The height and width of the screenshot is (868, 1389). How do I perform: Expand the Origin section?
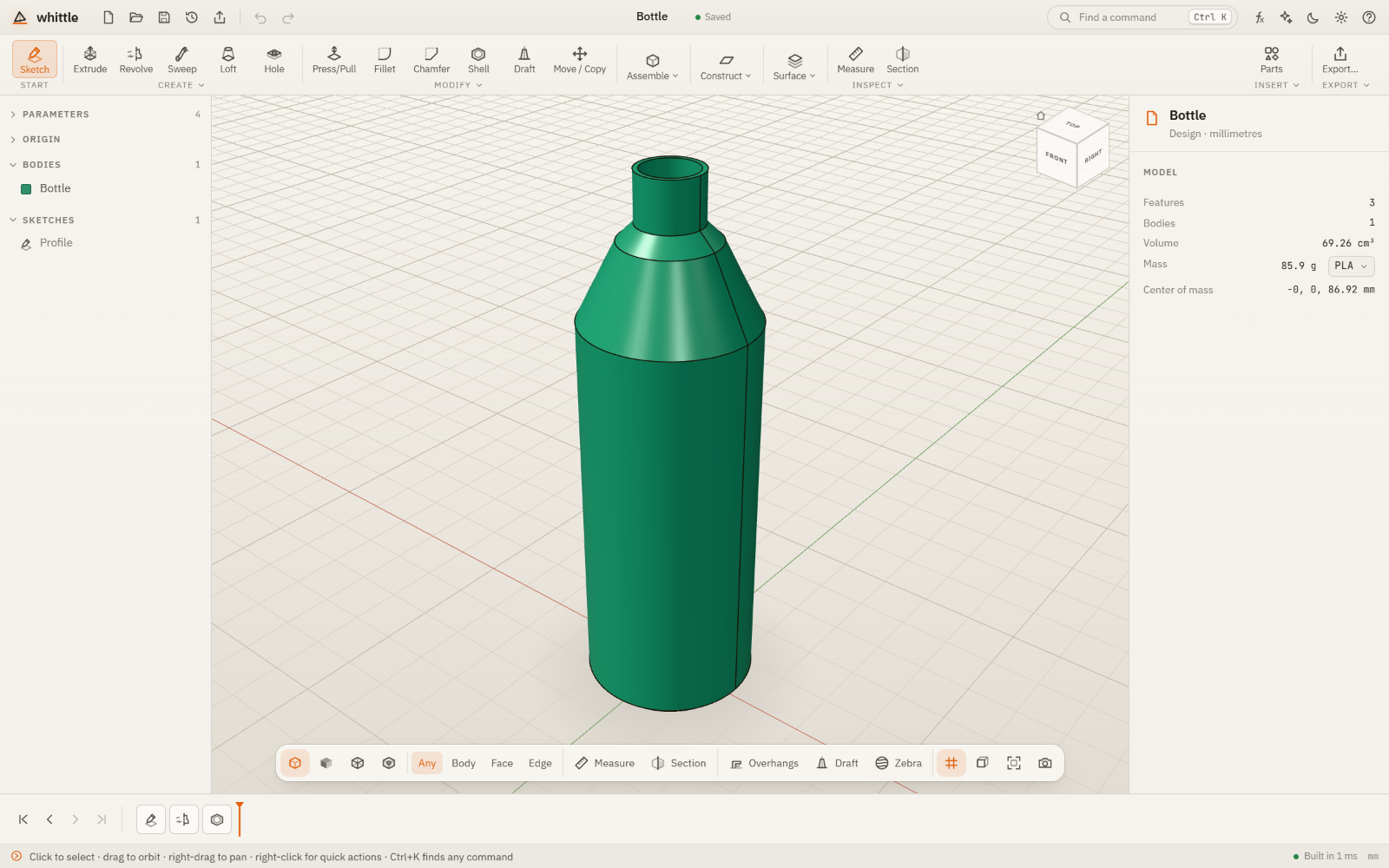point(104,139)
